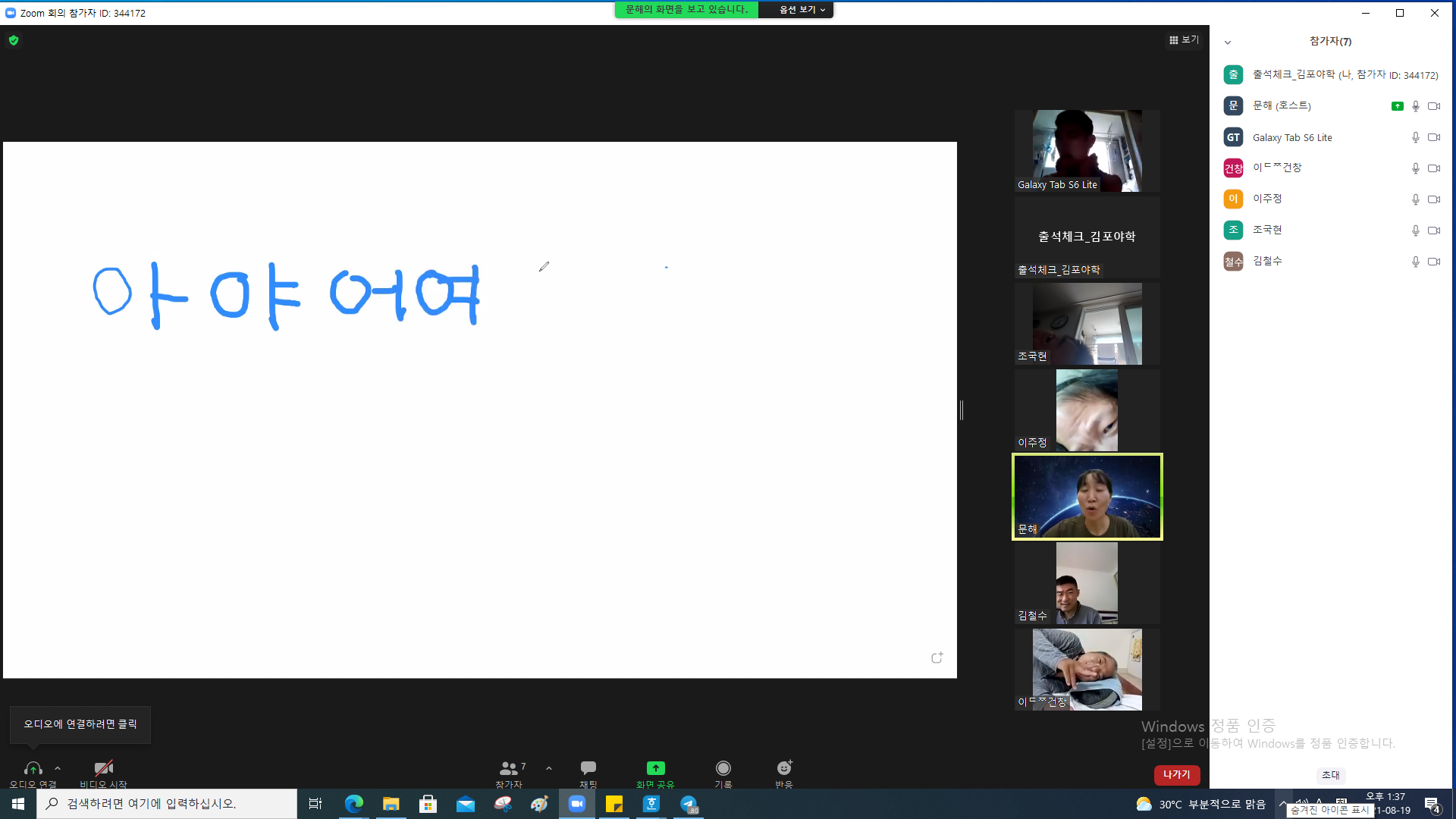Click the 초대 invite button
Viewport: 1456px width, 819px height.
click(x=1331, y=774)
